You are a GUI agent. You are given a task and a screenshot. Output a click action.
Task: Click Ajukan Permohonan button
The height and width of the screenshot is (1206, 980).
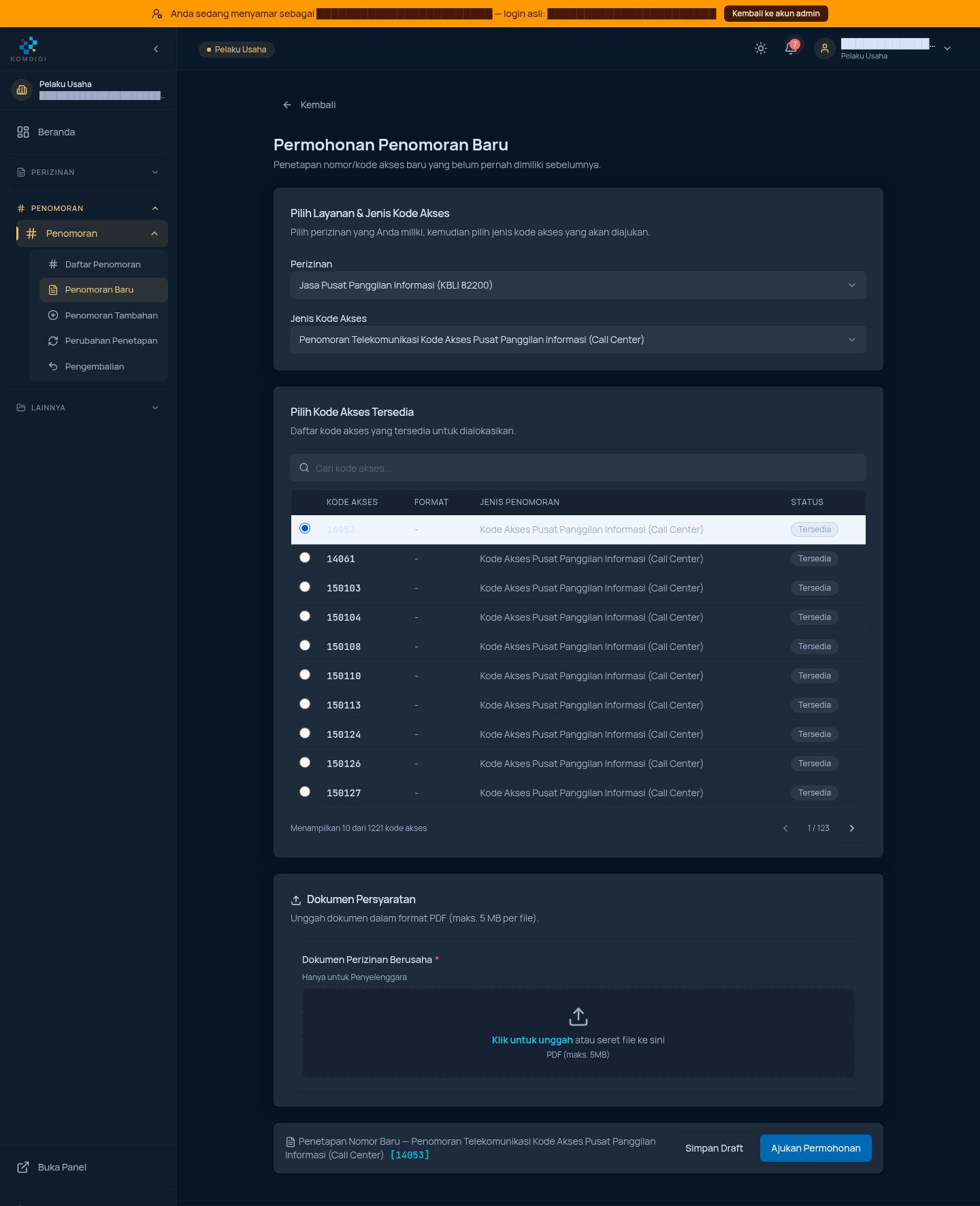click(x=816, y=1148)
